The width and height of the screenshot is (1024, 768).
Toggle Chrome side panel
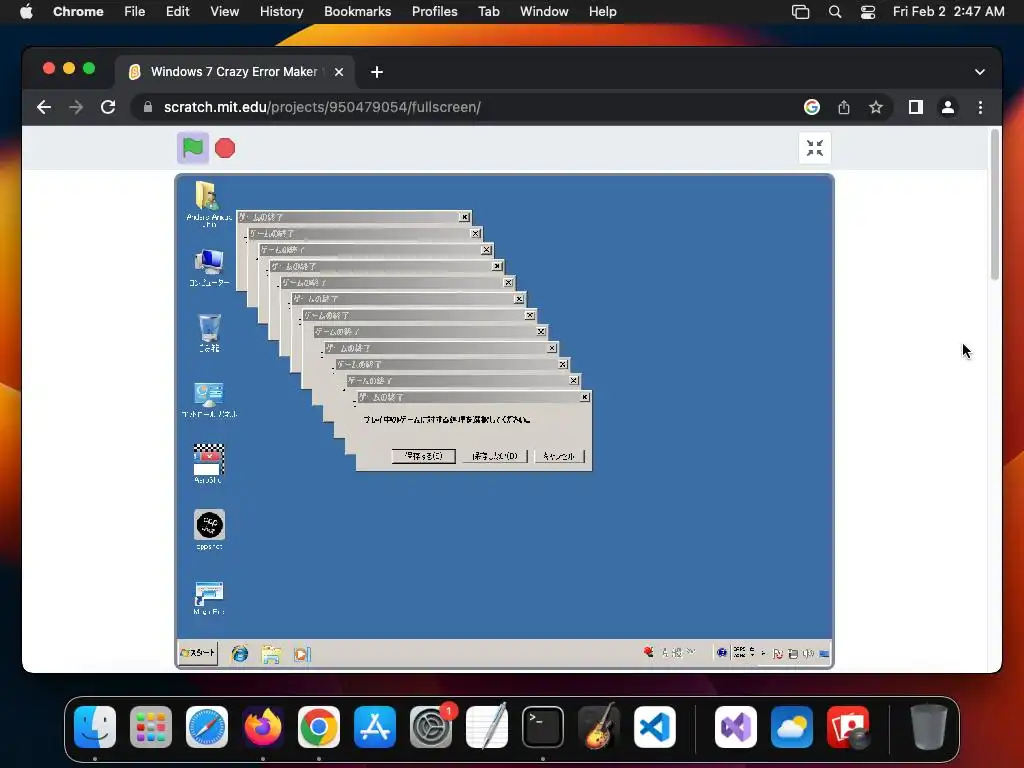click(916, 107)
